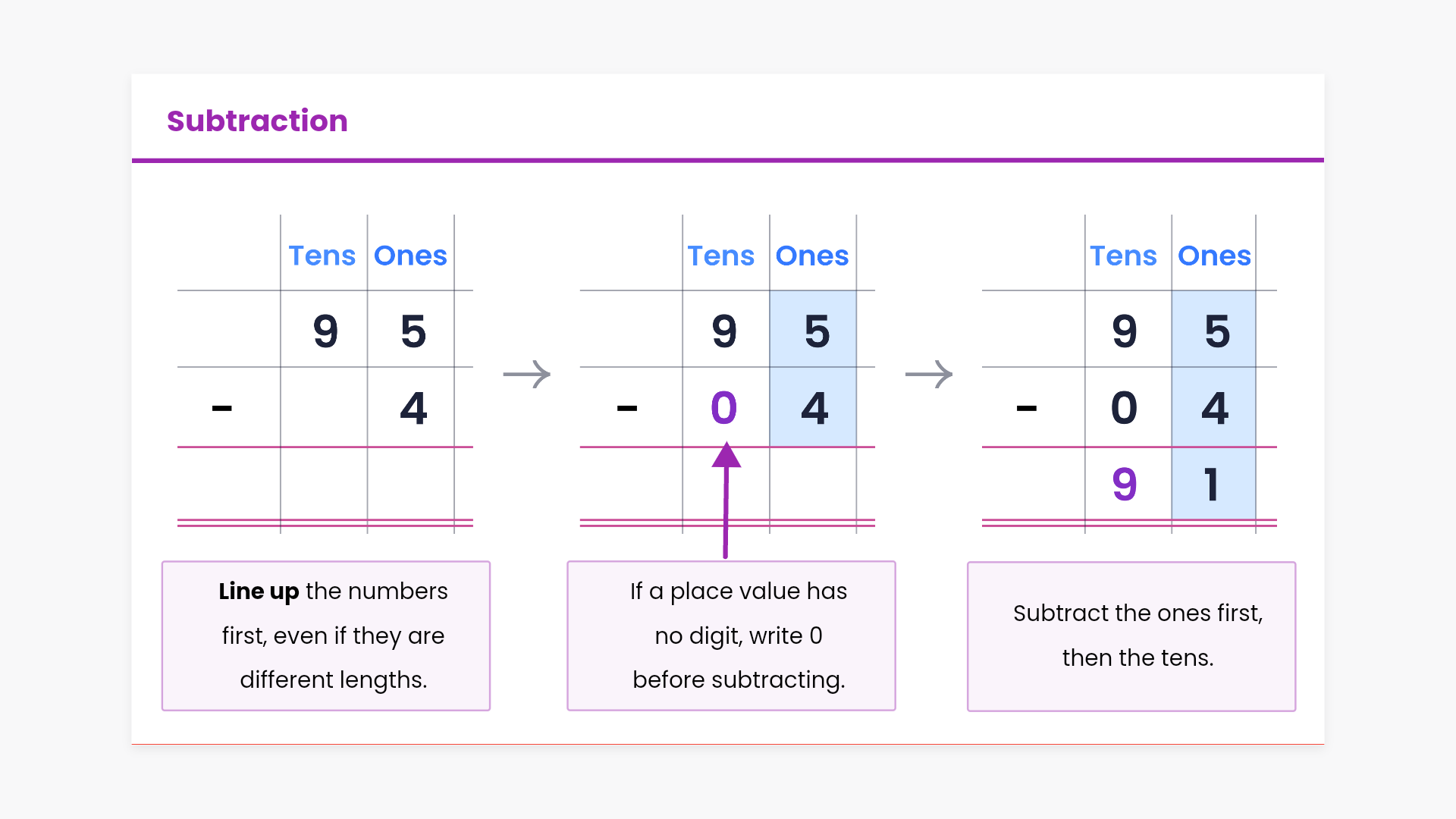Click the "Subtraction" slide title
1456x819 pixels.
257,121
